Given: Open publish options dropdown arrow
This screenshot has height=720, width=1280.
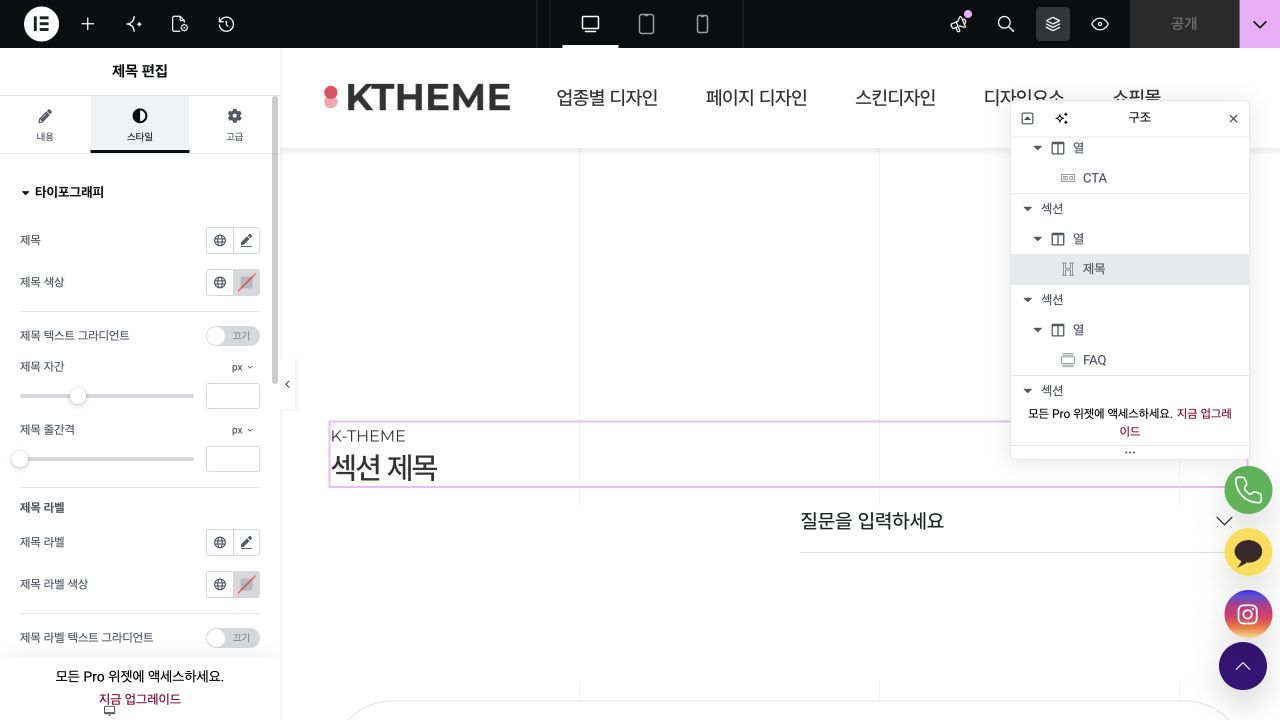Looking at the screenshot, I should point(1260,24).
